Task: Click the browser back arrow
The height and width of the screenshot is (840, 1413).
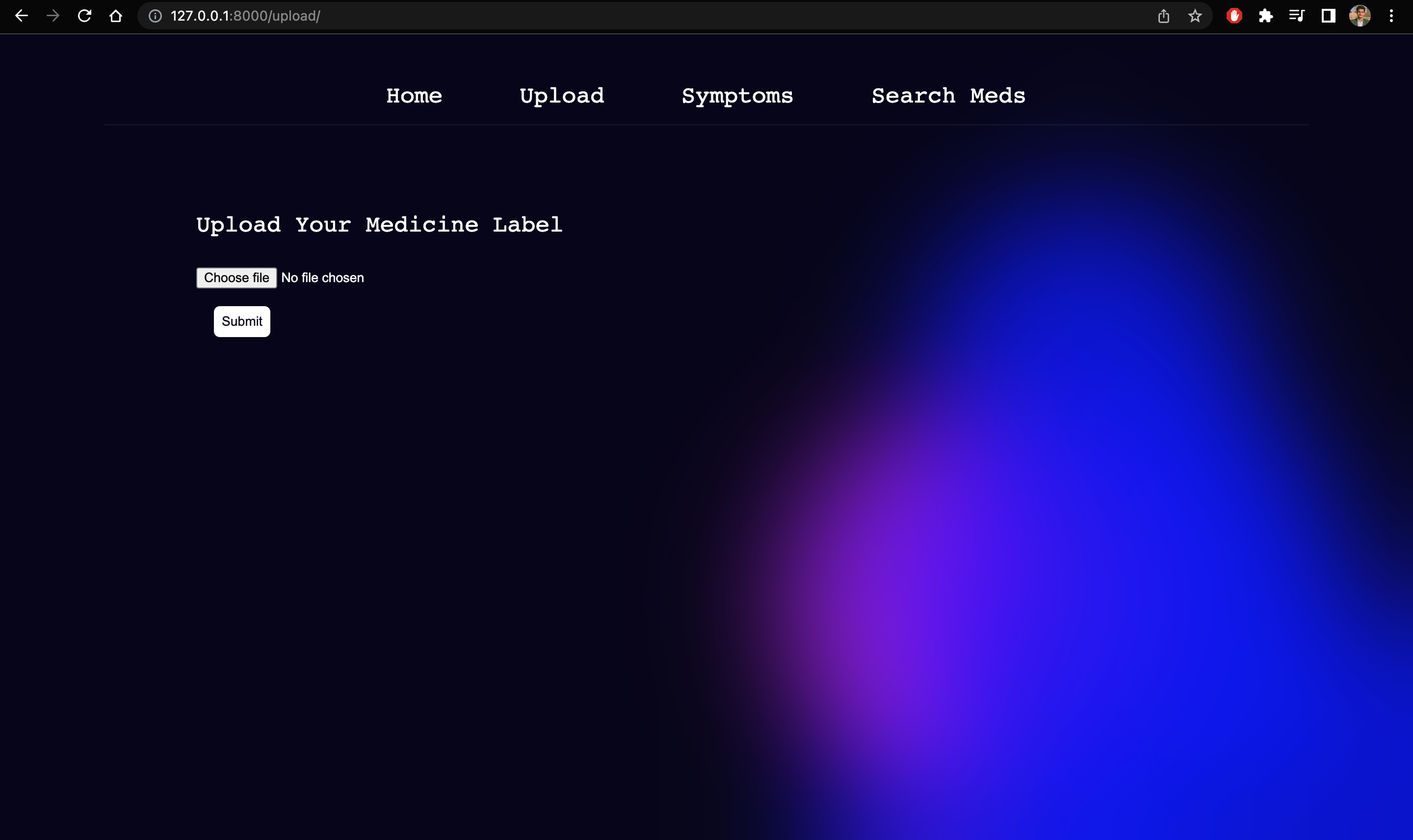Action: click(22, 16)
